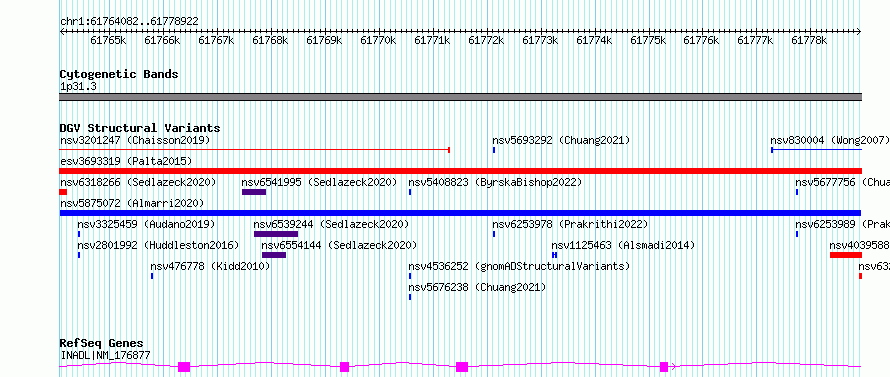Click the blue marker under nsv1125463
The image size is (890, 377).
[x=555, y=255]
